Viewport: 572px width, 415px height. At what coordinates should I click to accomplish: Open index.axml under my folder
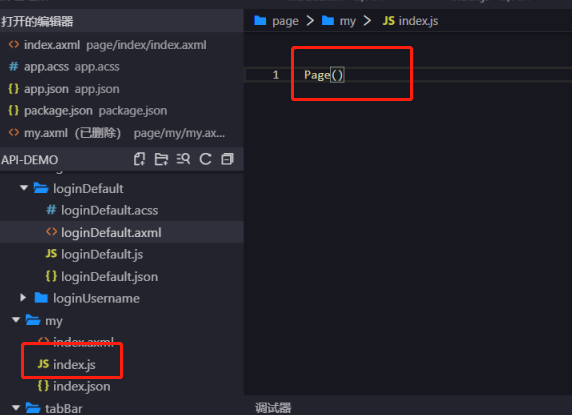(x=83, y=341)
